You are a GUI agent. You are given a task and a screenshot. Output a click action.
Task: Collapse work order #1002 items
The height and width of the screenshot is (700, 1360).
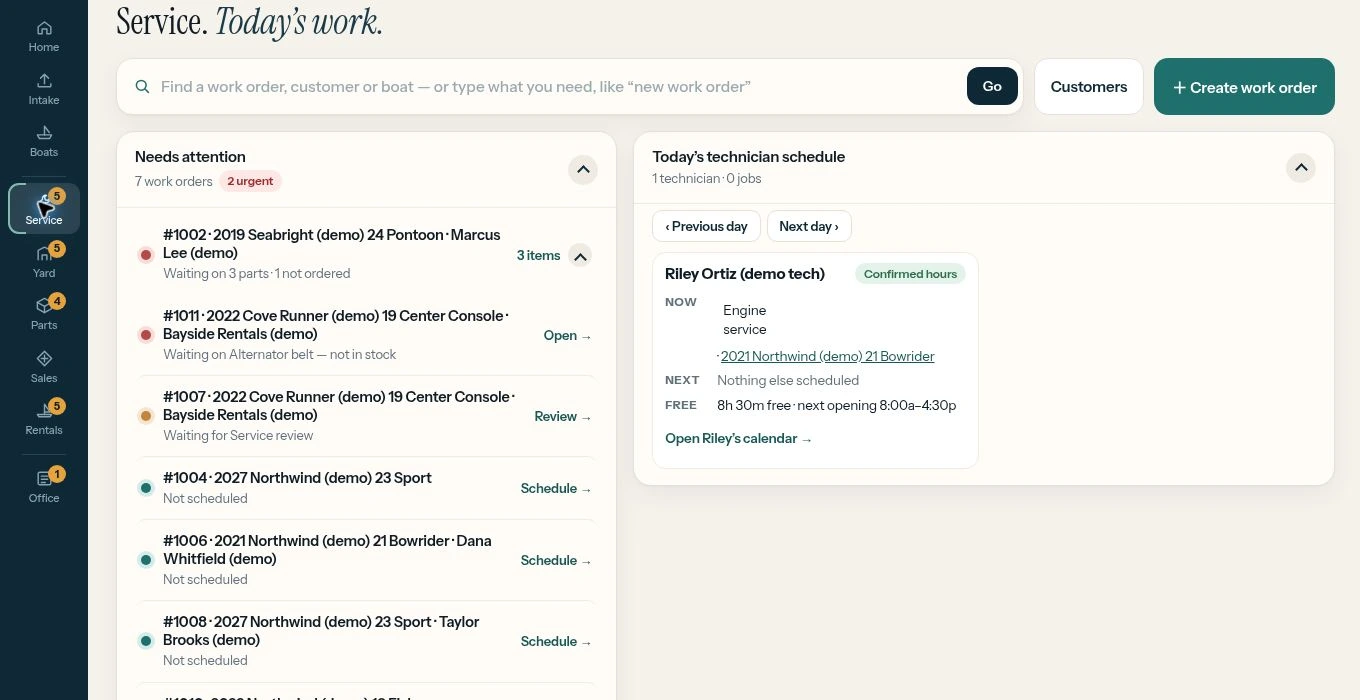tap(580, 256)
